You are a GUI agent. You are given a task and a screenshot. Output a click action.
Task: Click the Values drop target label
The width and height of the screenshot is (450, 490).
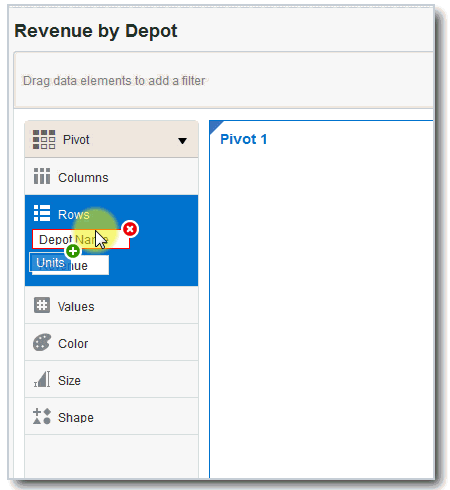[76, 307]
